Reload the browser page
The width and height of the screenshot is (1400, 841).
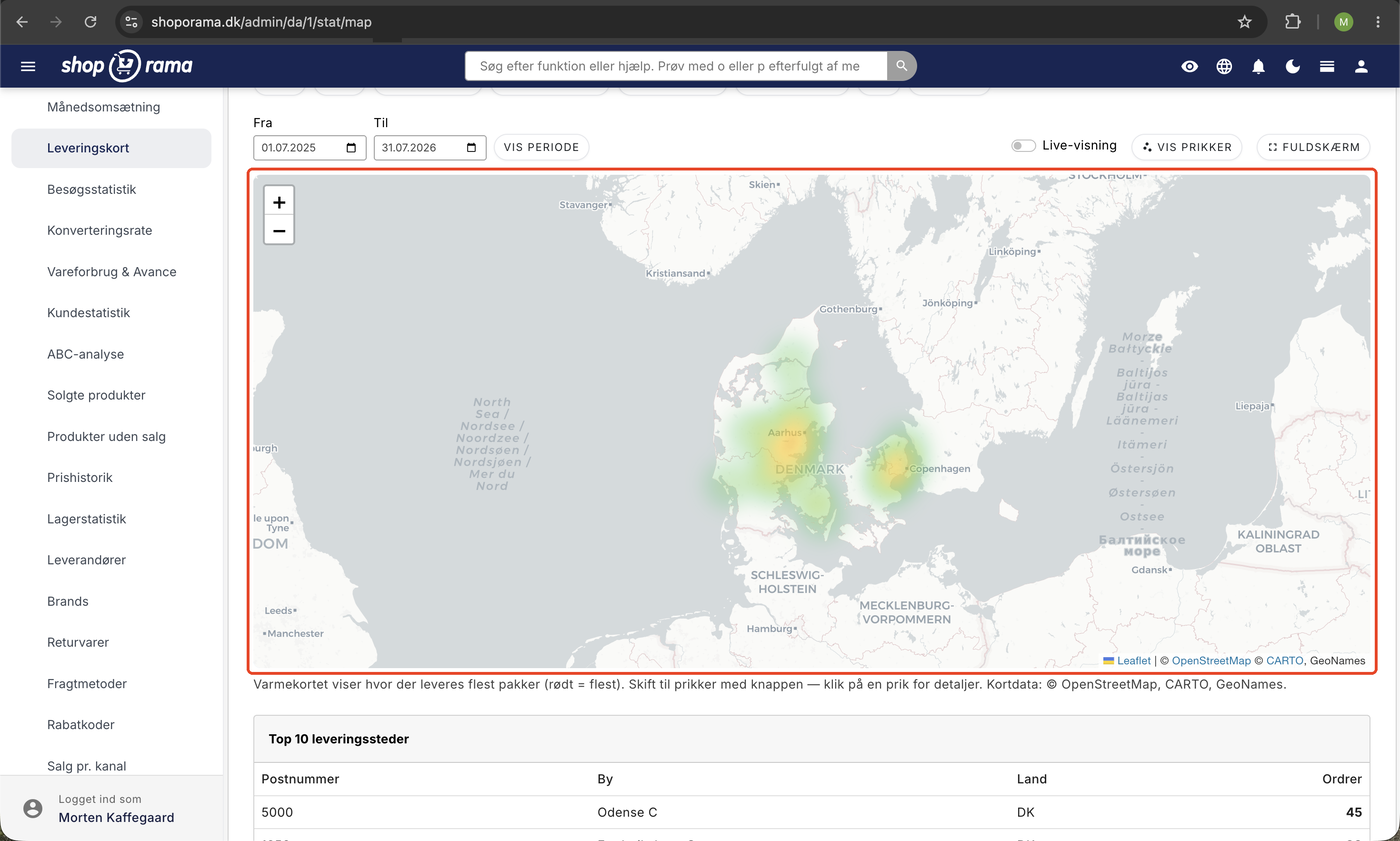[x=91, y=21]
